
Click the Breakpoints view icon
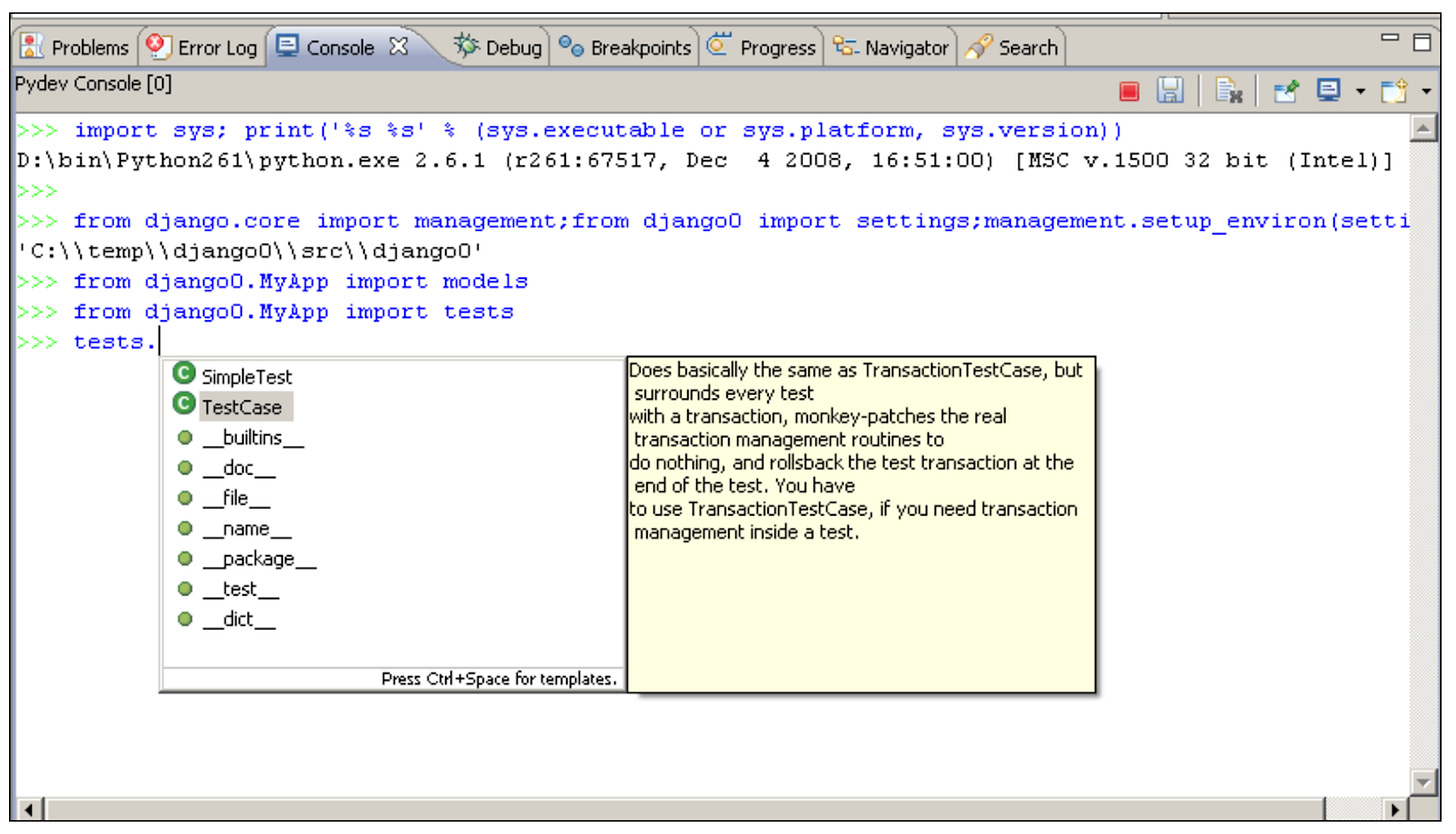click(572, 45)
